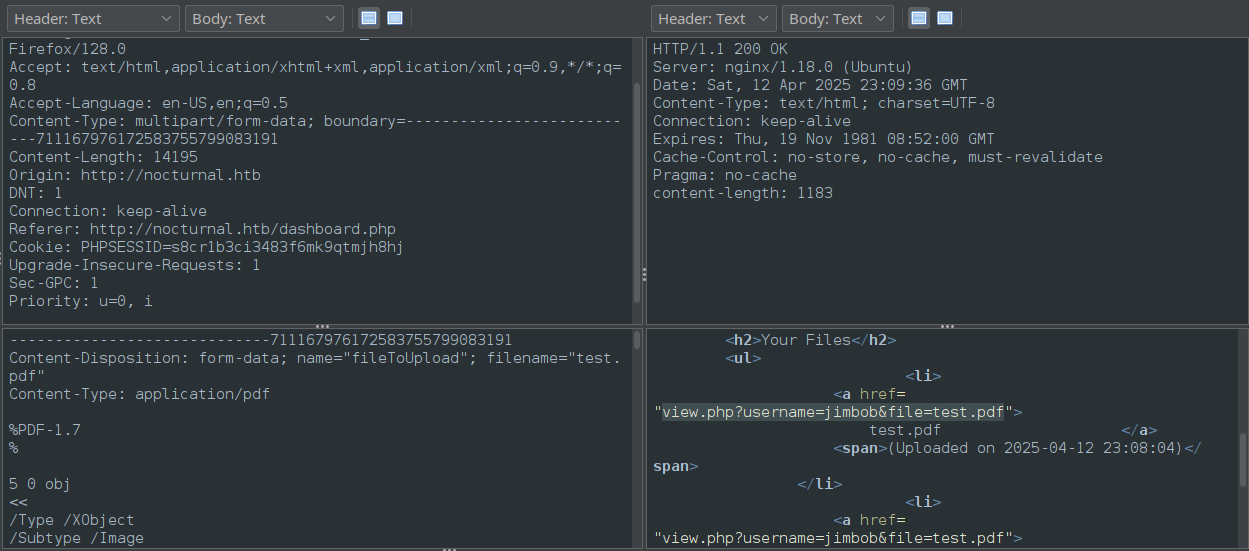Expand the response Header: Text dropdown
Image resolution: width=1249 pixels, height=551 pixels.
[714, 18]
